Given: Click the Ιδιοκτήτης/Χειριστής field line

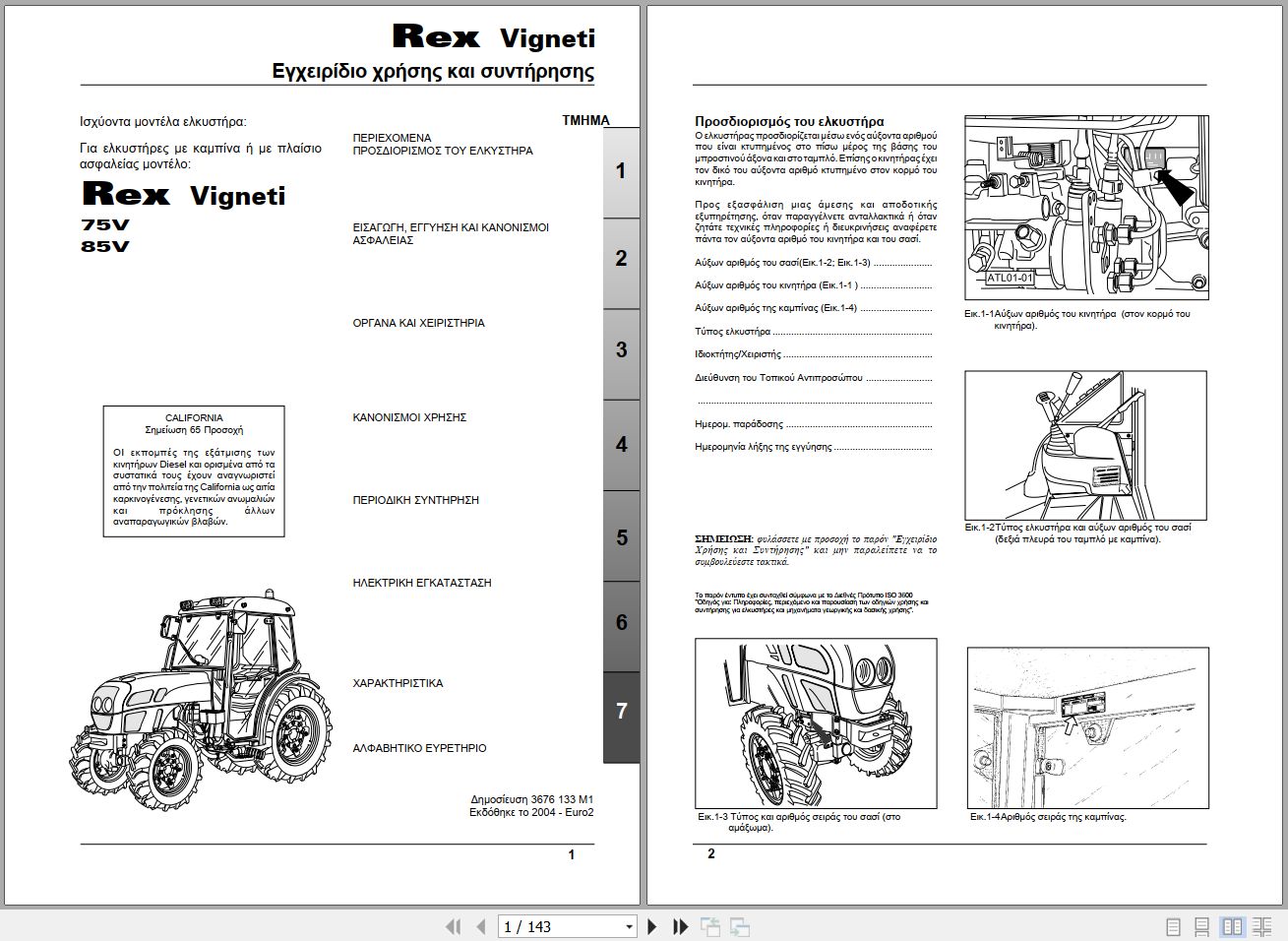Looking at the screenshot, I should pyautogui.click(x=813, y=353).
